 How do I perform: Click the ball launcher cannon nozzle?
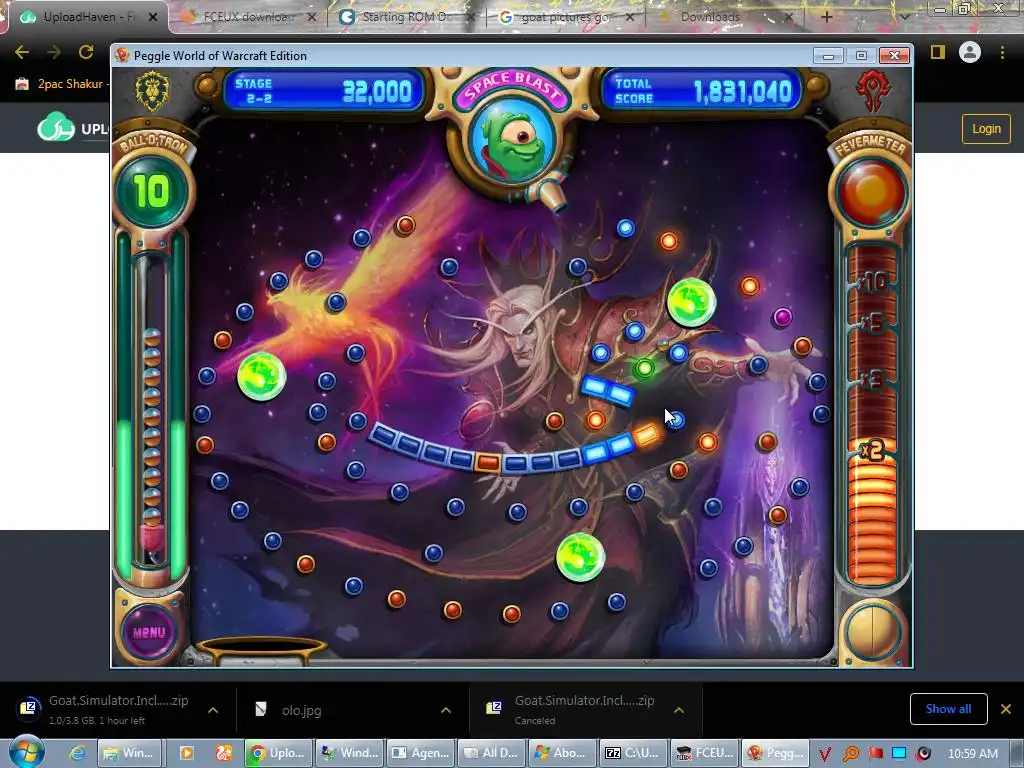pyautogui.click(x=552, y=197)
